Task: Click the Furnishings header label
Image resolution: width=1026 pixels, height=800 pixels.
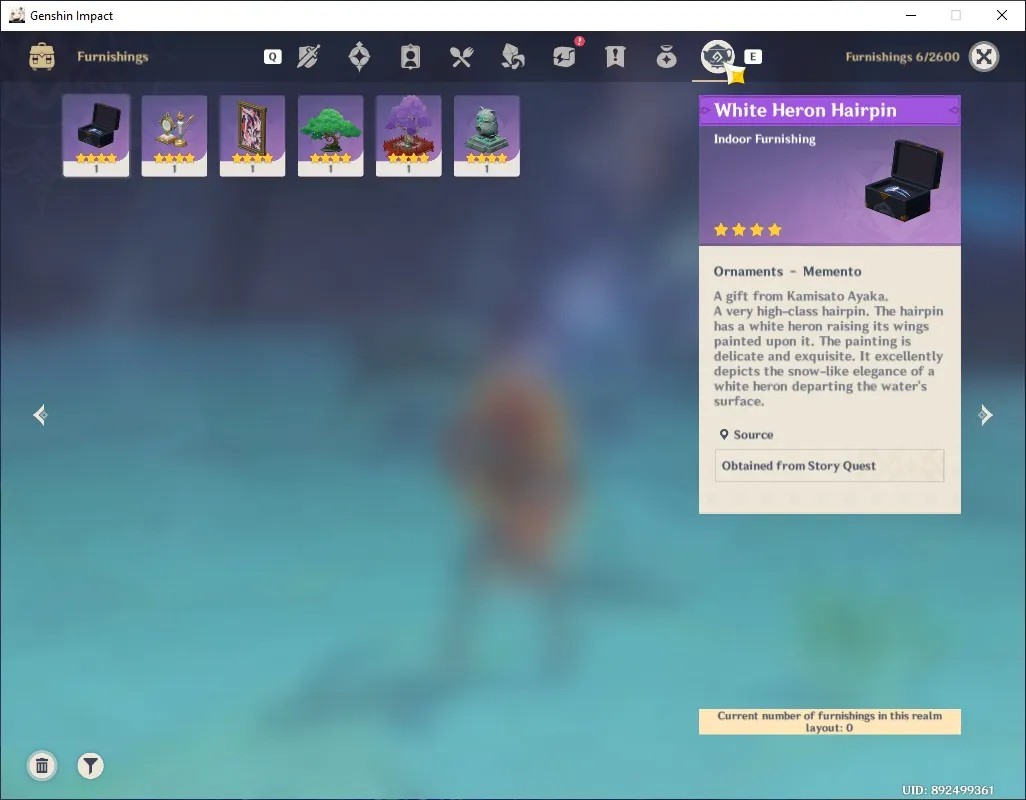Action: 113,57
